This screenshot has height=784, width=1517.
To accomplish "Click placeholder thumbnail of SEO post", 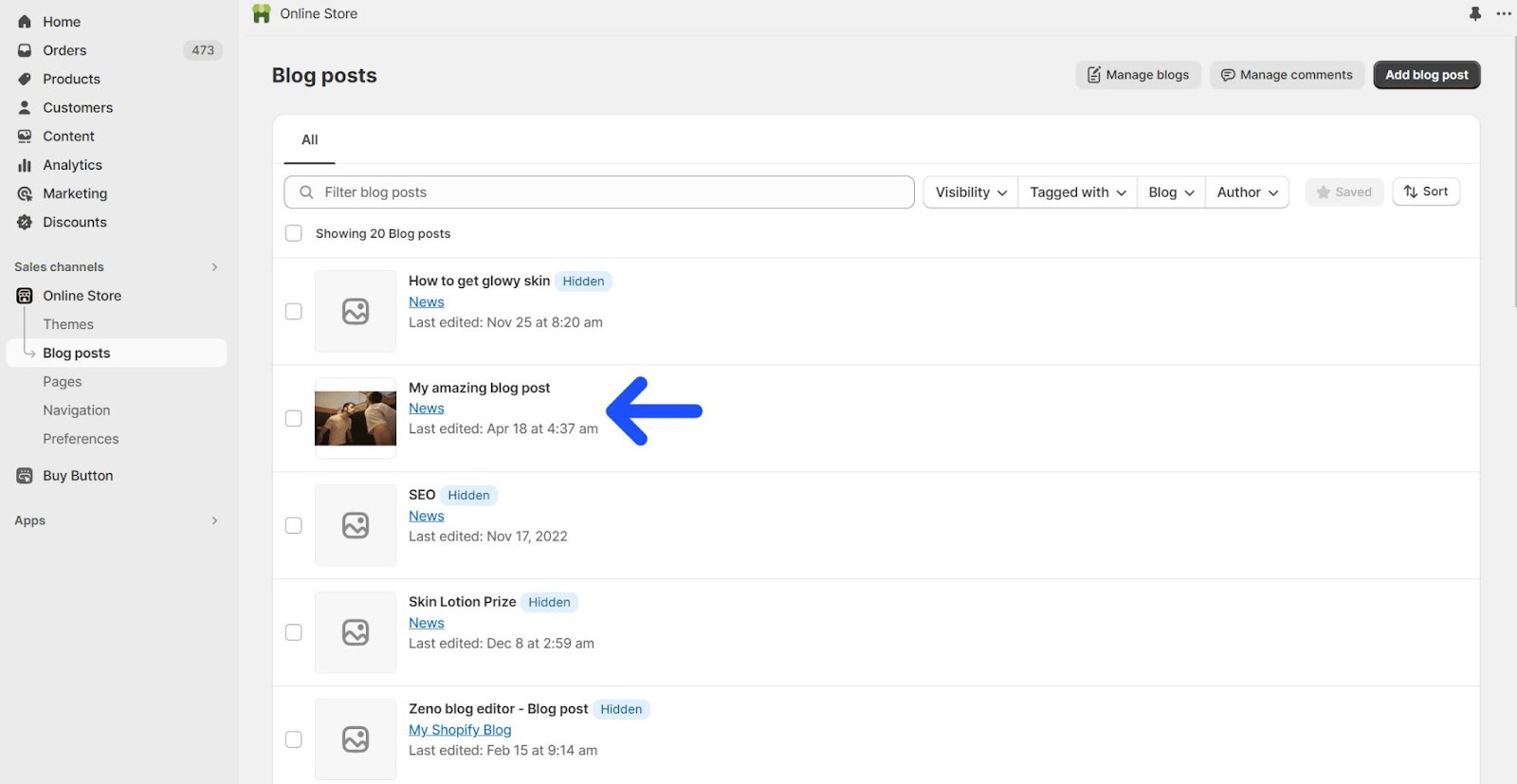I will click(356, 525).
